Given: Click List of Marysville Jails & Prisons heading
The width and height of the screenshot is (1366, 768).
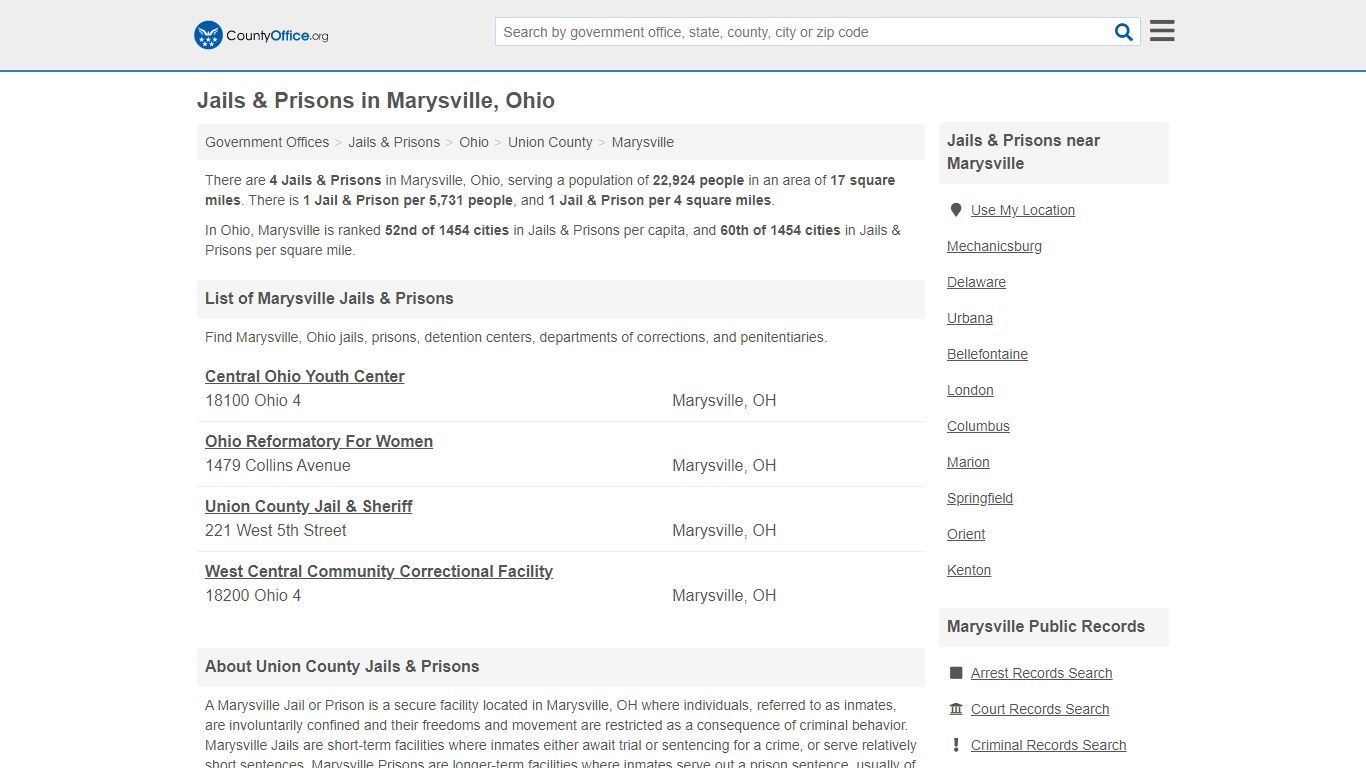Looking at the screenshot, I should click(329, 298).
